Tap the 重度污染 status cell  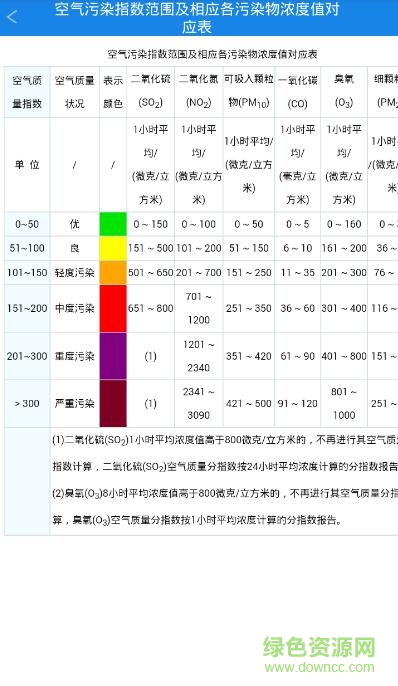pos(75,356)
